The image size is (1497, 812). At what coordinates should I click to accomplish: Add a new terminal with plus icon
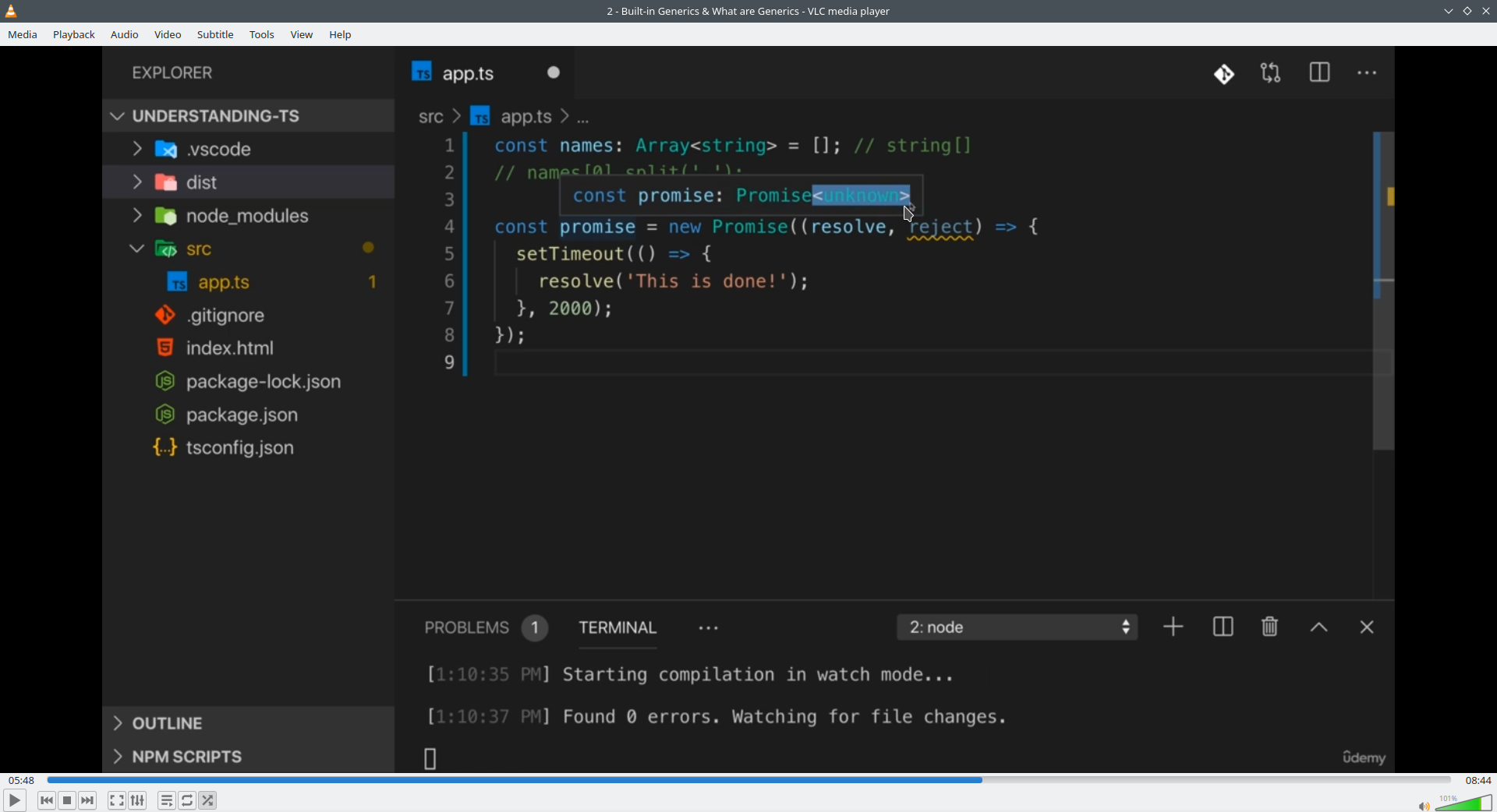click(1173, 628)
